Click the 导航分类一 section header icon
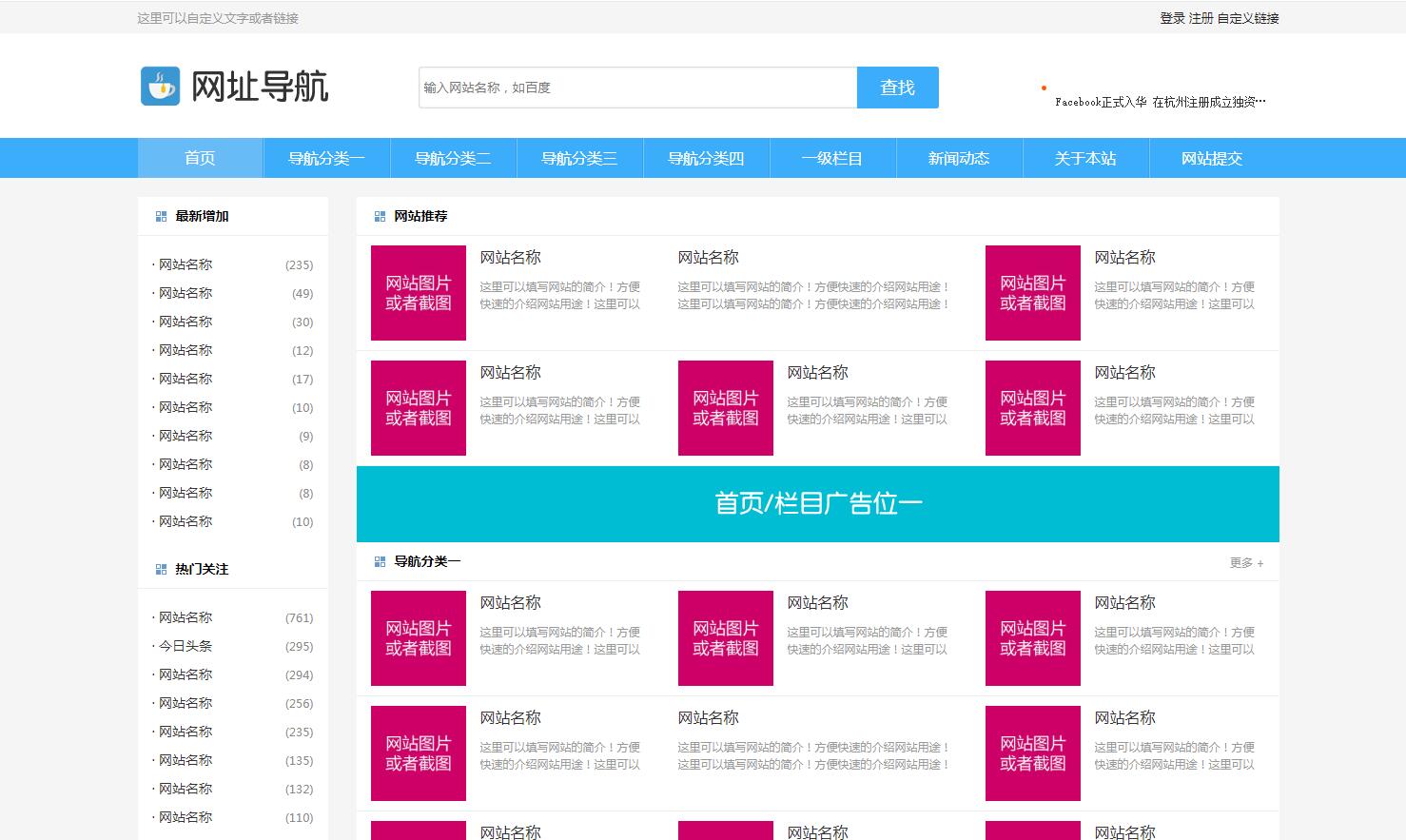1406x840 pixels. [x=380, y=562]
